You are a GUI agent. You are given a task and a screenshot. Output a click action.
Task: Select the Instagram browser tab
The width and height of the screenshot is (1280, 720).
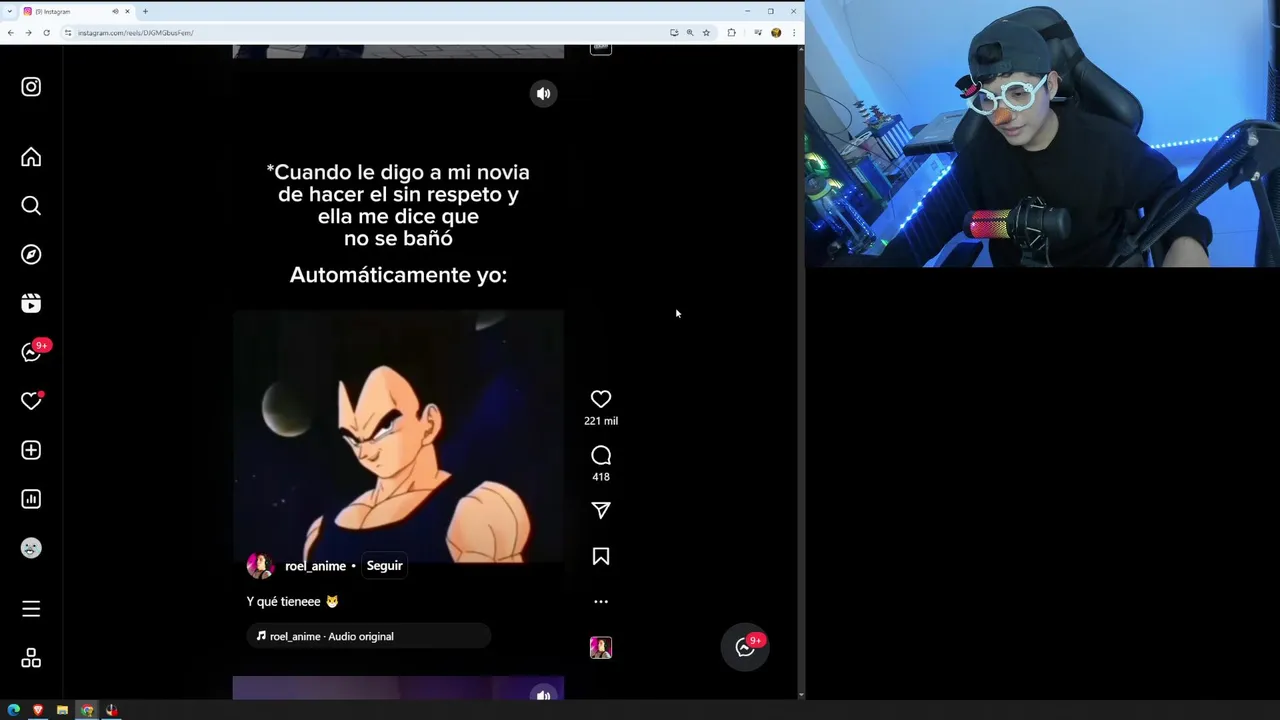(77, 11)
